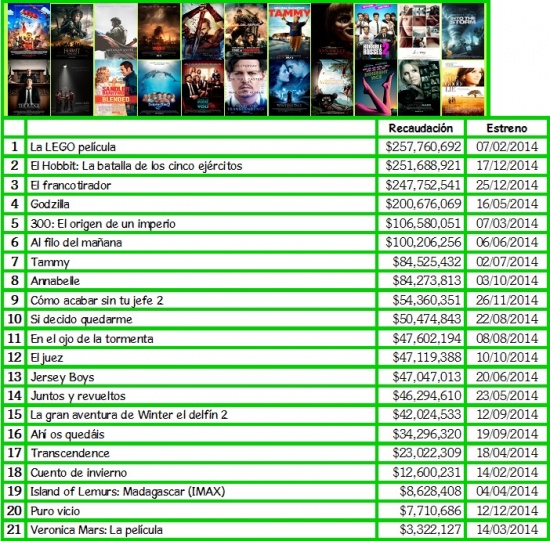550x541 pixels.
Task: Click rank number 10 cell
Action: [14, 319]
